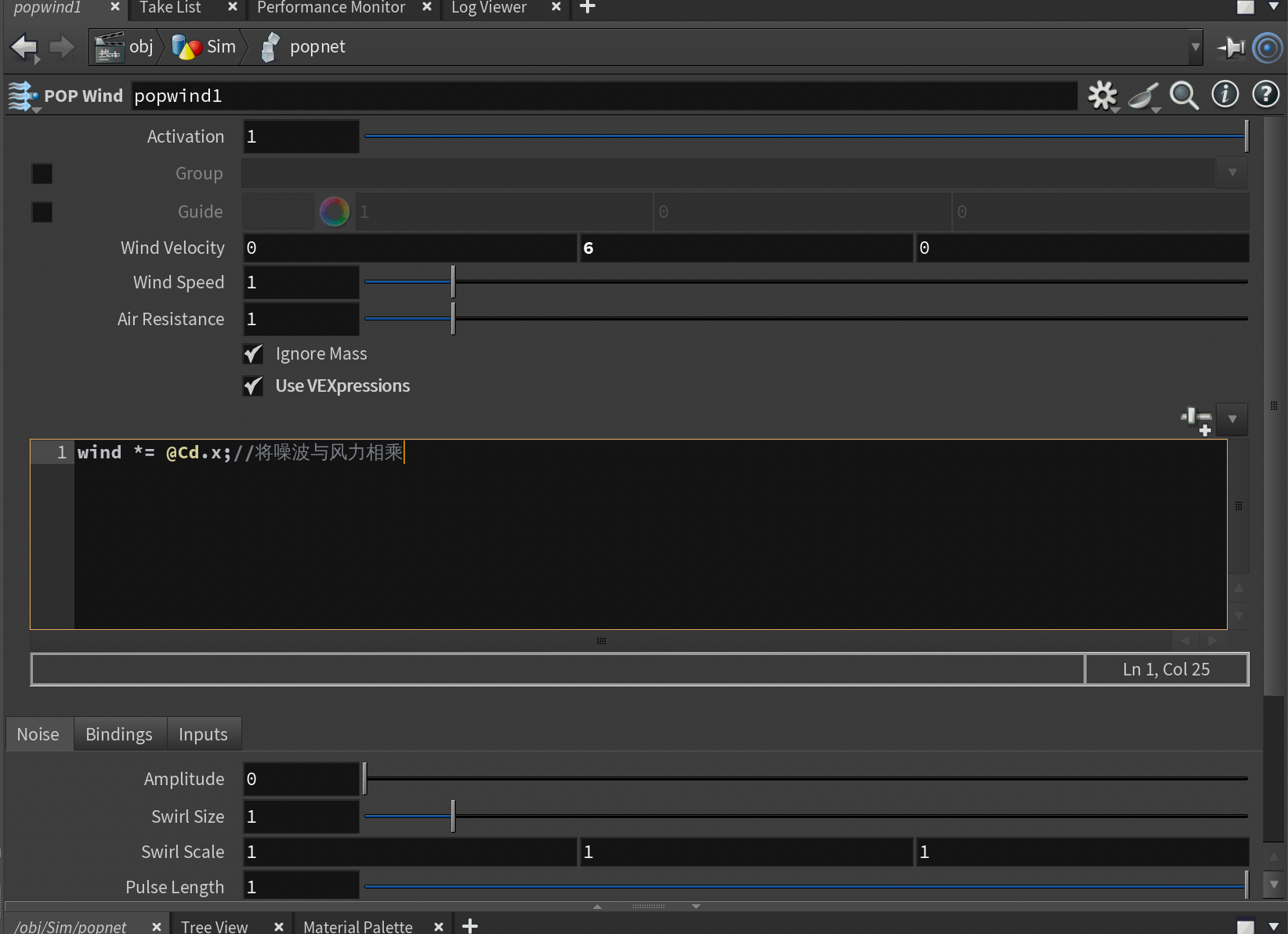Switch to the Bindings tab
This screenshot has height=934, width=1288.
(119, 734)
